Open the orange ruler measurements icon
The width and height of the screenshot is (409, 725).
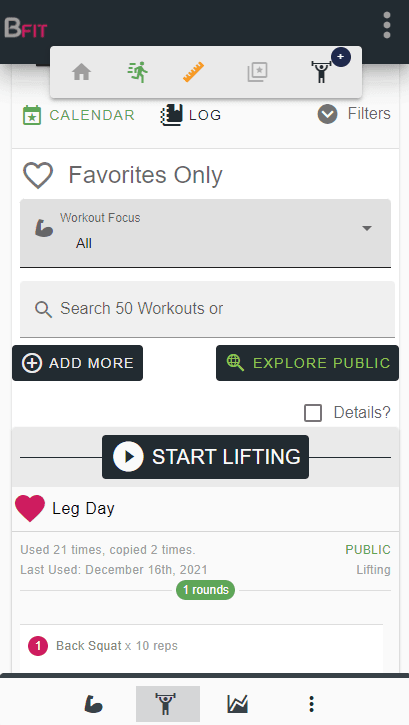193,72
